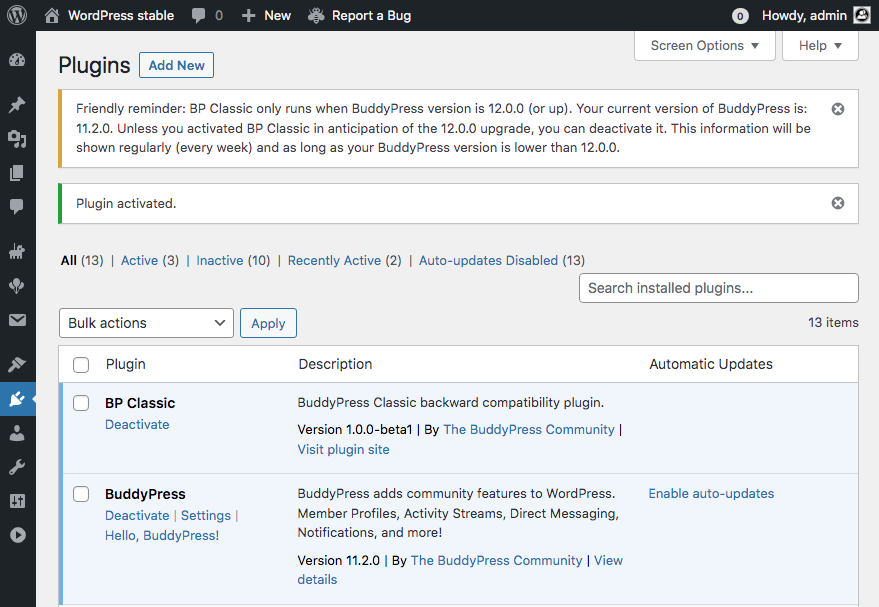Viewport: 879px width, 607px height.
Task: View details of BuddyPress plugin
Action: (x=608, y=560)
